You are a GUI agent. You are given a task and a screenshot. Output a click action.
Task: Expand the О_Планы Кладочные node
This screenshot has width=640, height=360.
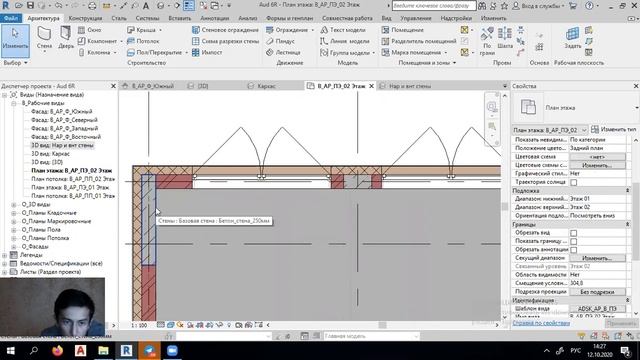click(x=14, y=213)
